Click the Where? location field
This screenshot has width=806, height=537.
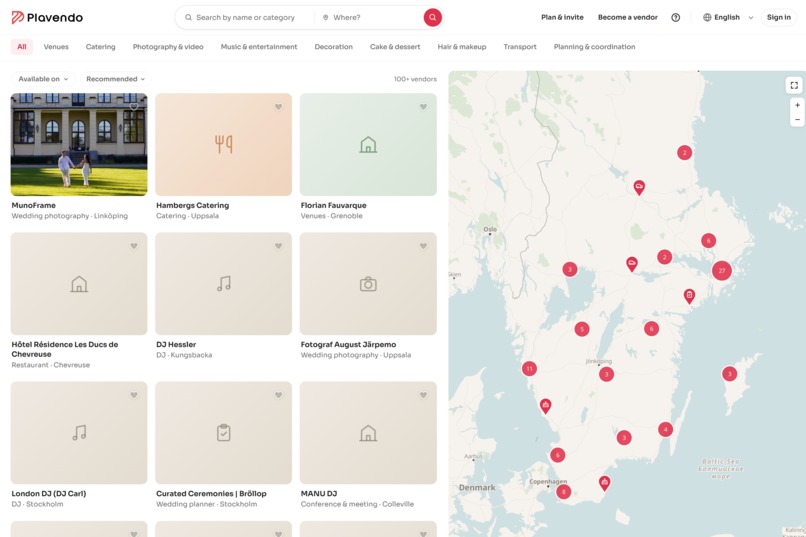370,17
